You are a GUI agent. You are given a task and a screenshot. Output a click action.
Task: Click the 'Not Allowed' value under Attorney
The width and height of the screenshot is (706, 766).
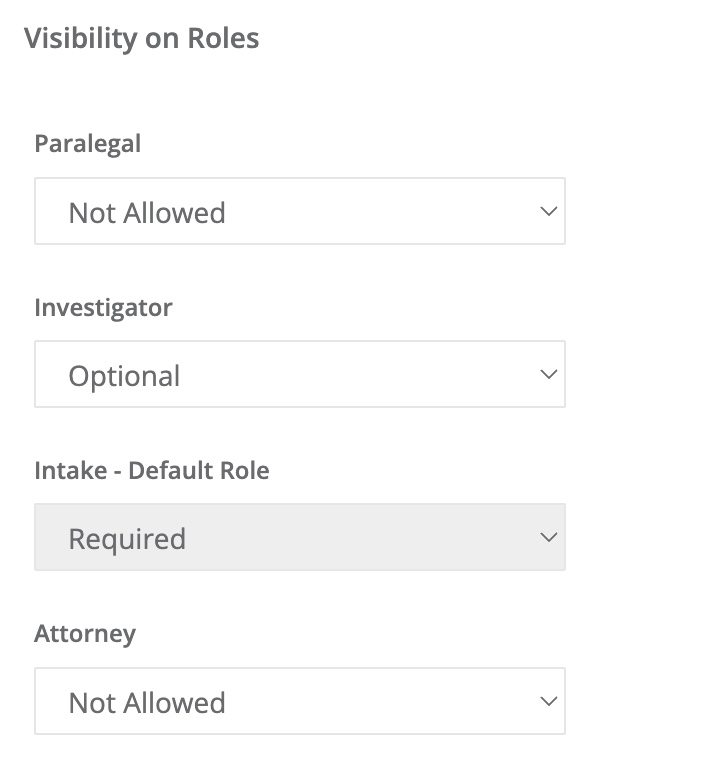click(x=147, y=703)
